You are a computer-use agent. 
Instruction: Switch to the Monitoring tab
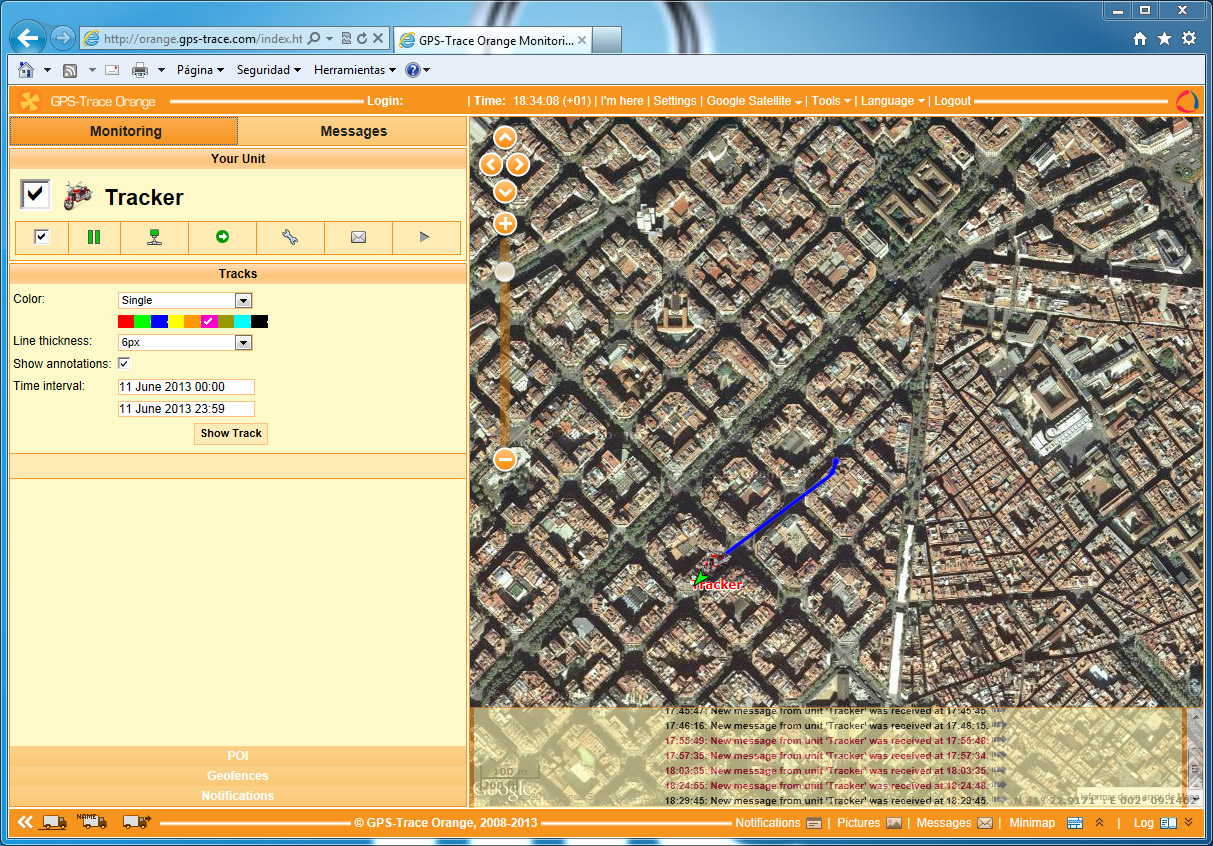(x=125, y=131)
